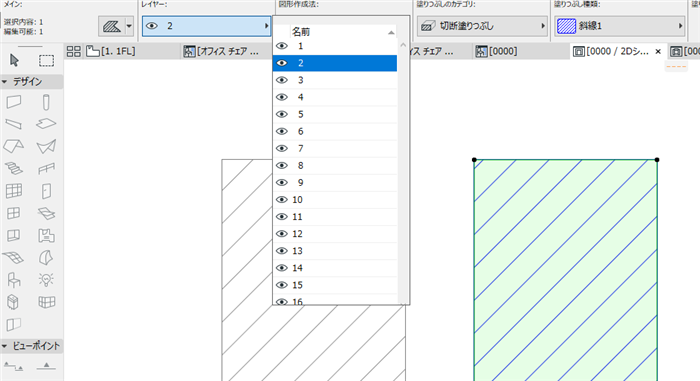
Task: Close the [0000 / 2Dシ…] tab
Action: point(658,52)
